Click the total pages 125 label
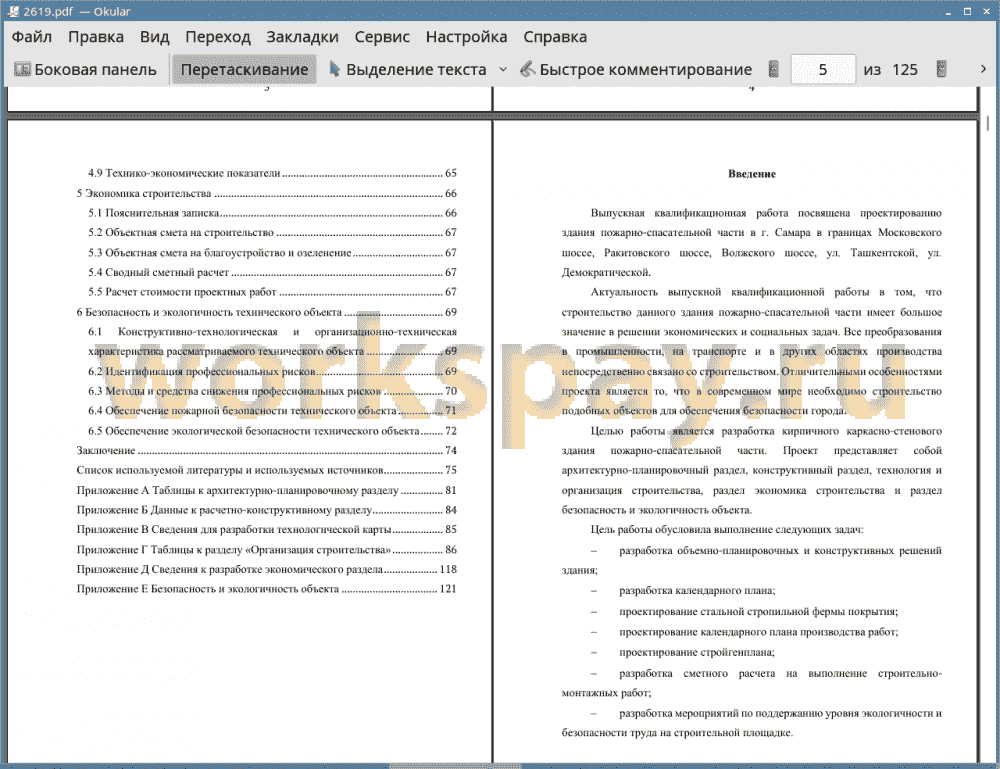 pos(904,70)
